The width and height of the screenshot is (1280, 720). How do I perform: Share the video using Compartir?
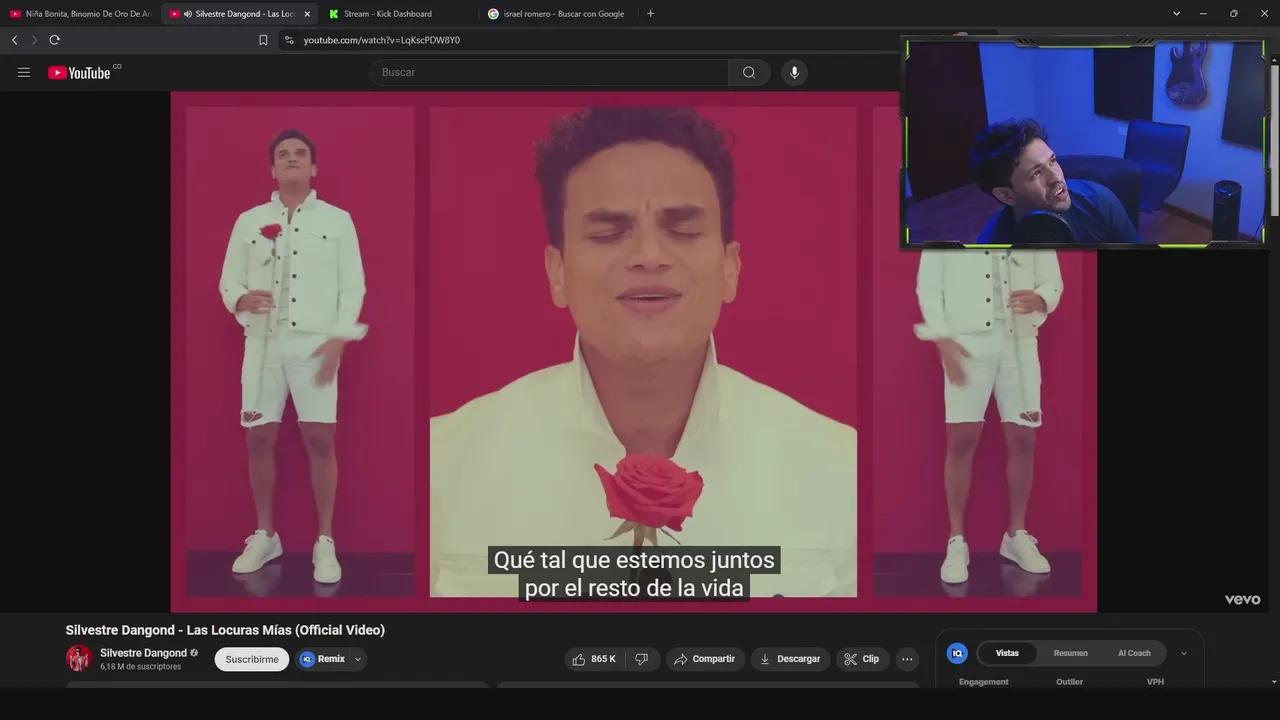point(704,659)
